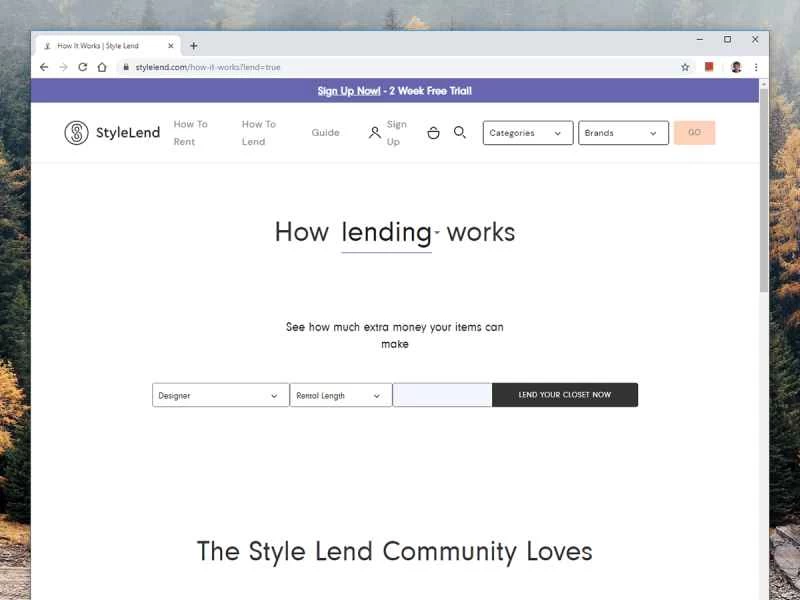Click the browser home icon
This screenshot has width=800, height=600.
[x=103, y=67]
